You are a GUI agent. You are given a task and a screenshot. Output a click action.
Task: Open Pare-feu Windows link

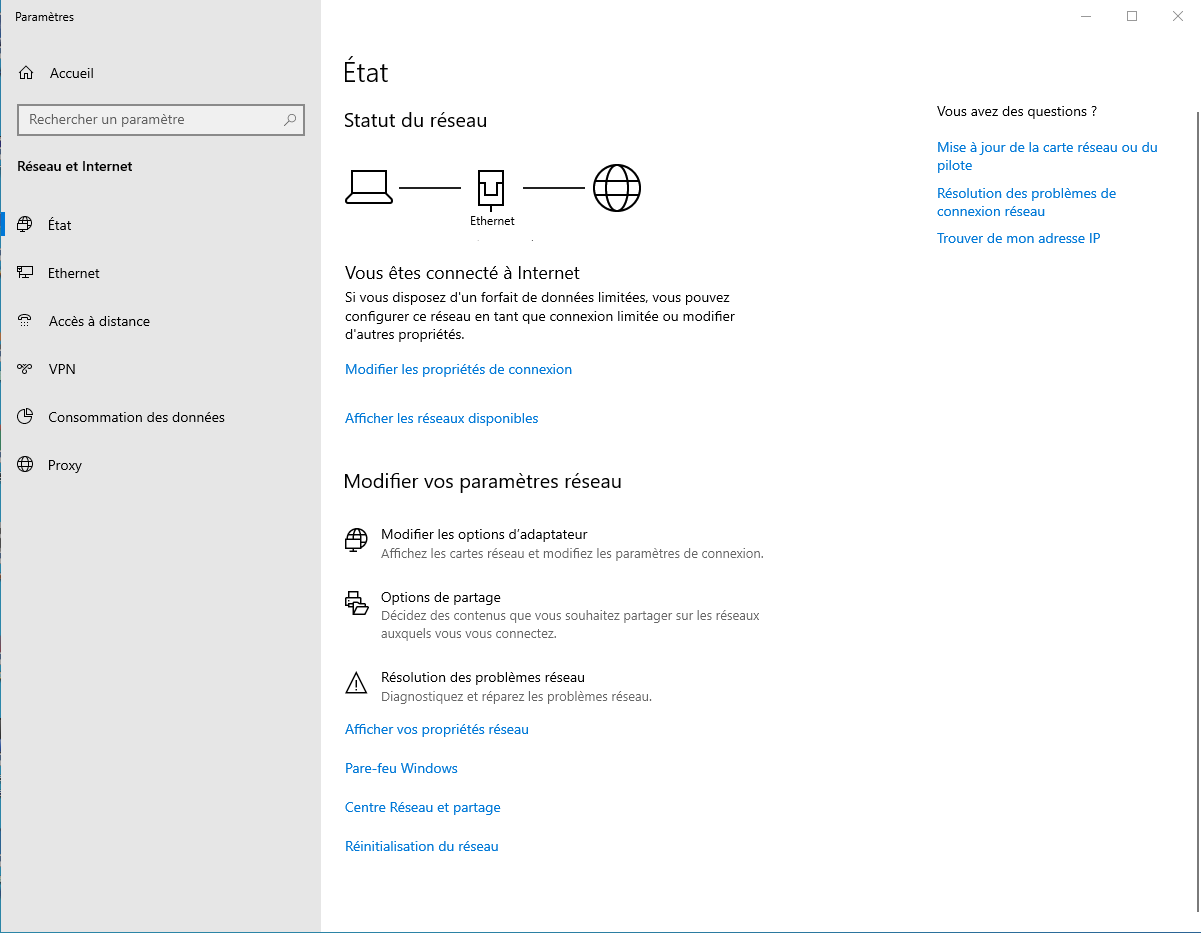point(401,768)
